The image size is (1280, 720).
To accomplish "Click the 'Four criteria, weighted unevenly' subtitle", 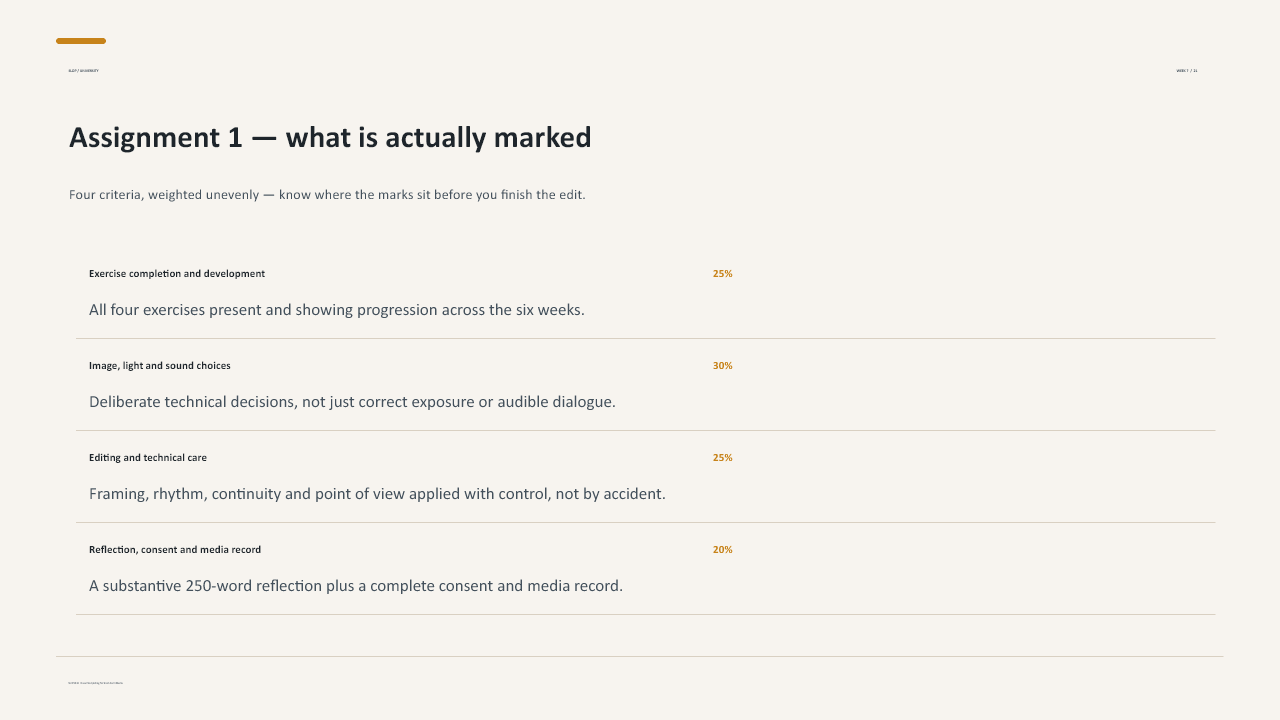I will pyautogui.click(x=327, y=194).
